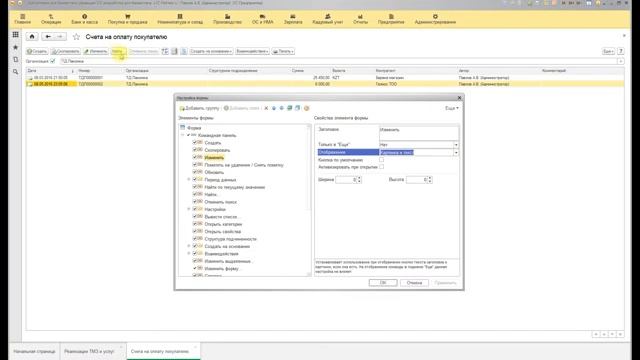Toggle the Изменить element checkbox
This screenshot has height=360, width=640.
(195, 157)
